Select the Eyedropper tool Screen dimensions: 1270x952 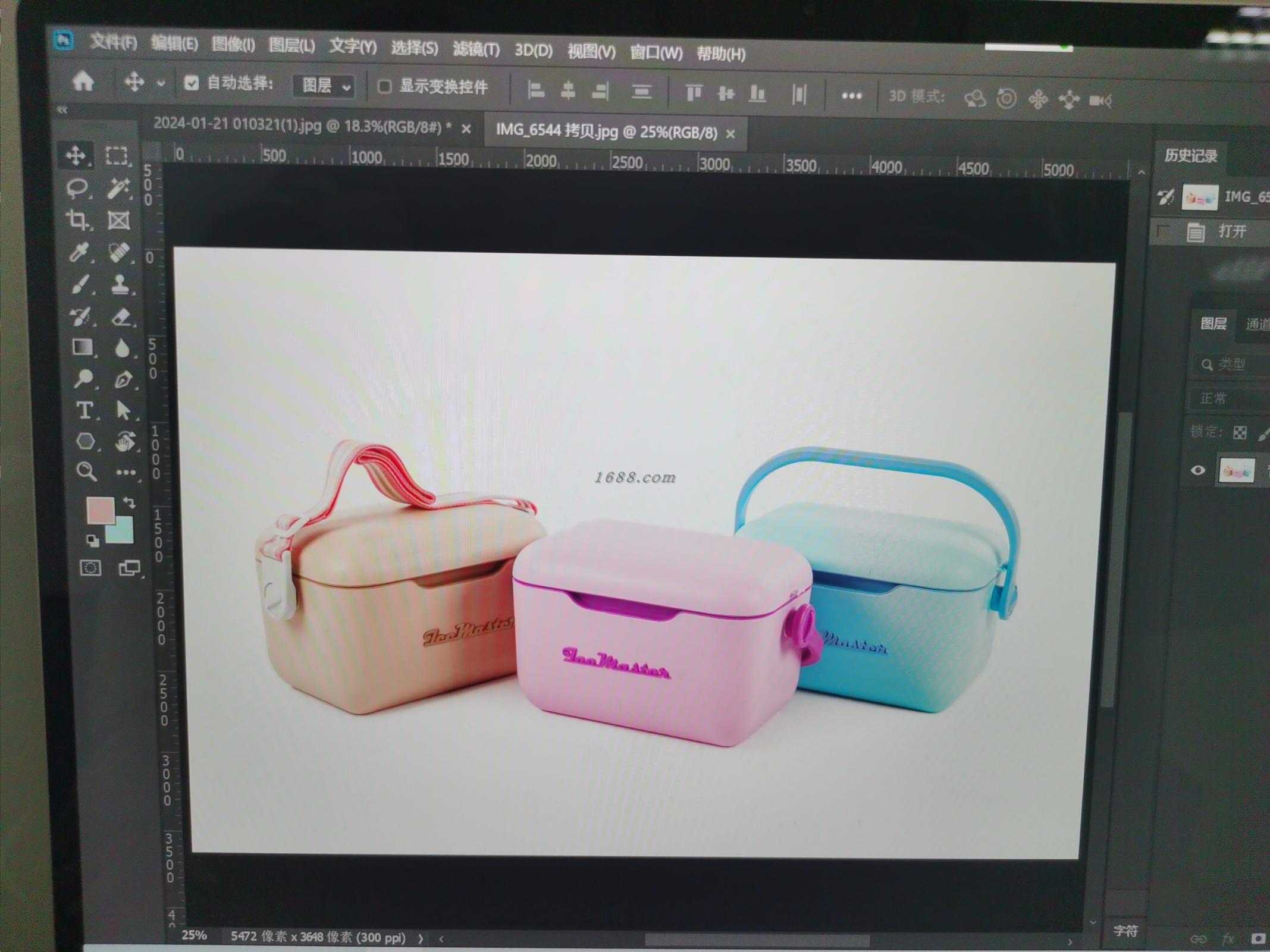tap(79, 252)
